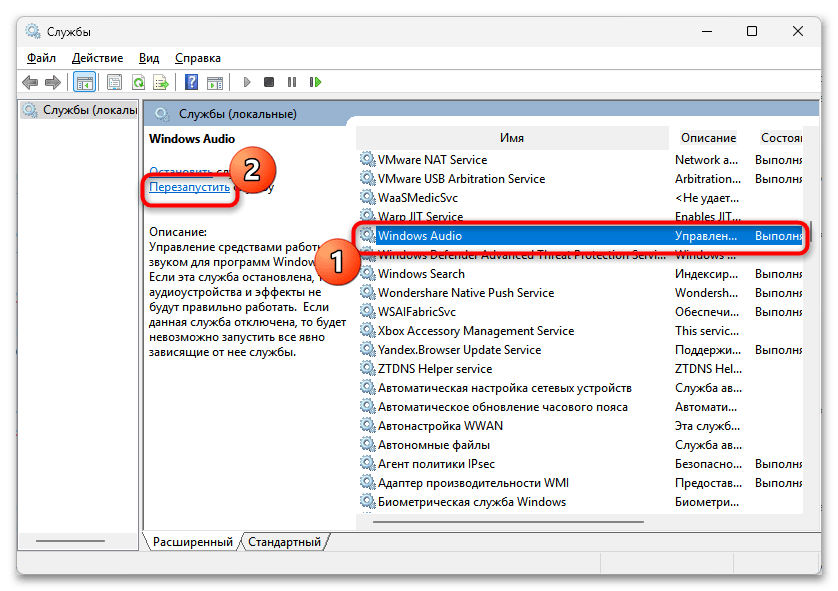838x591 pixels.
Task: Open the Справка menu
Action: pyautogui.click(x=197, y=58)
